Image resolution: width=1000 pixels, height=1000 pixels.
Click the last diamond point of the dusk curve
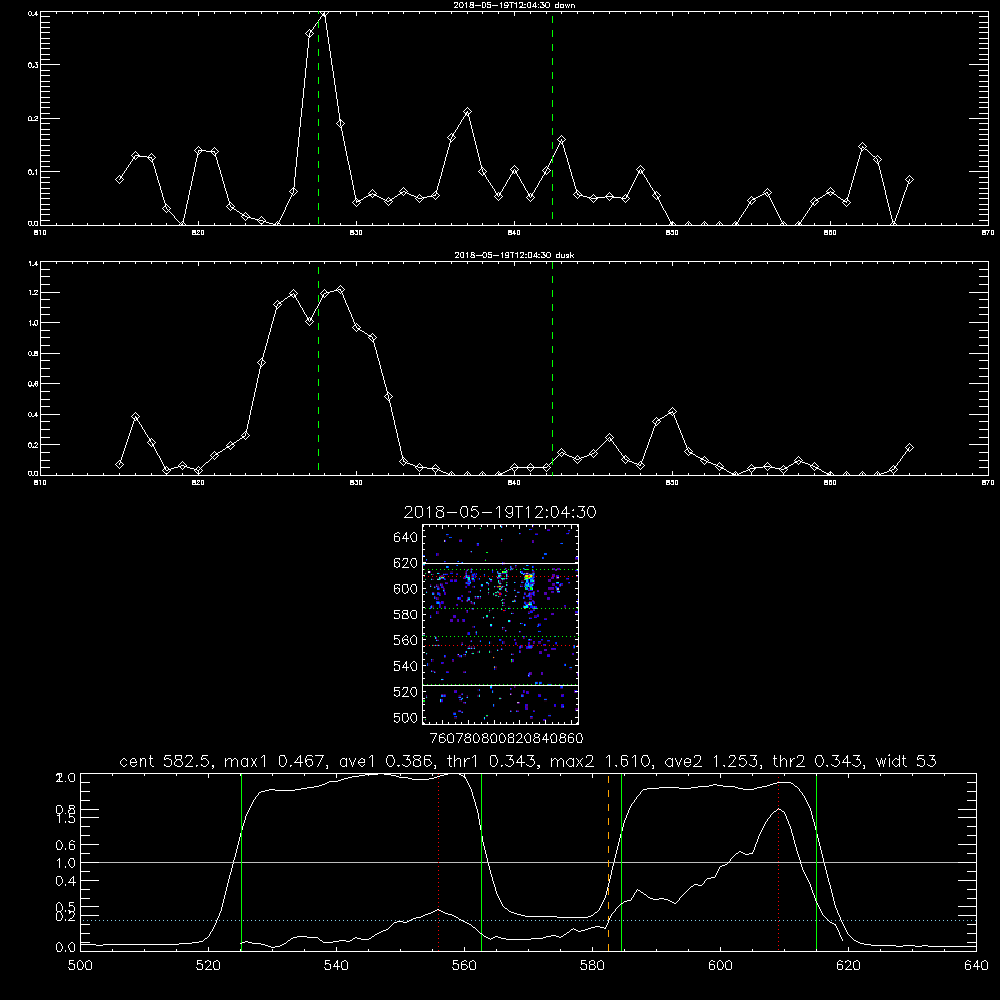click(909, 448)
